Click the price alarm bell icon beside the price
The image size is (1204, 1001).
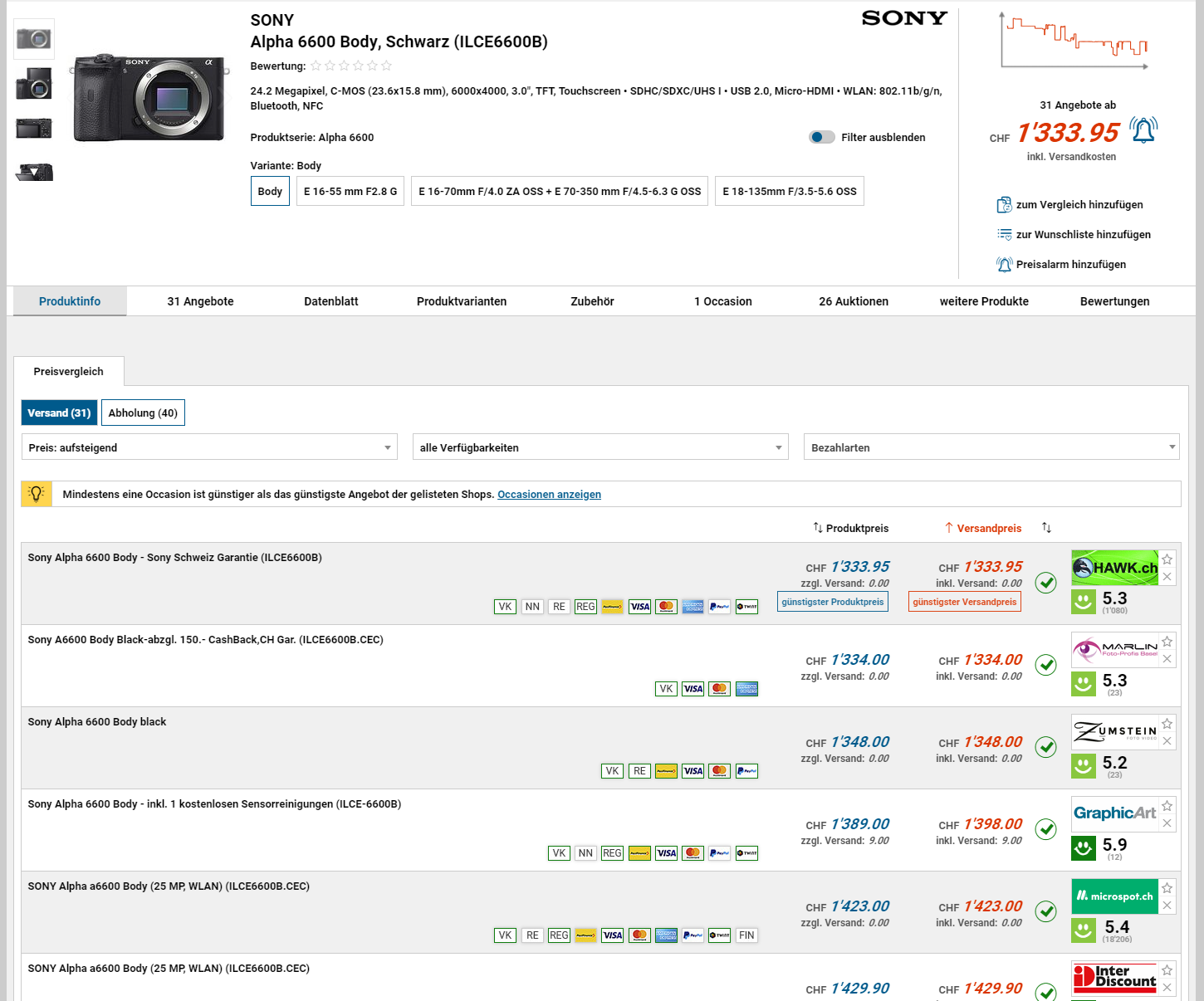pos(1143,131)
